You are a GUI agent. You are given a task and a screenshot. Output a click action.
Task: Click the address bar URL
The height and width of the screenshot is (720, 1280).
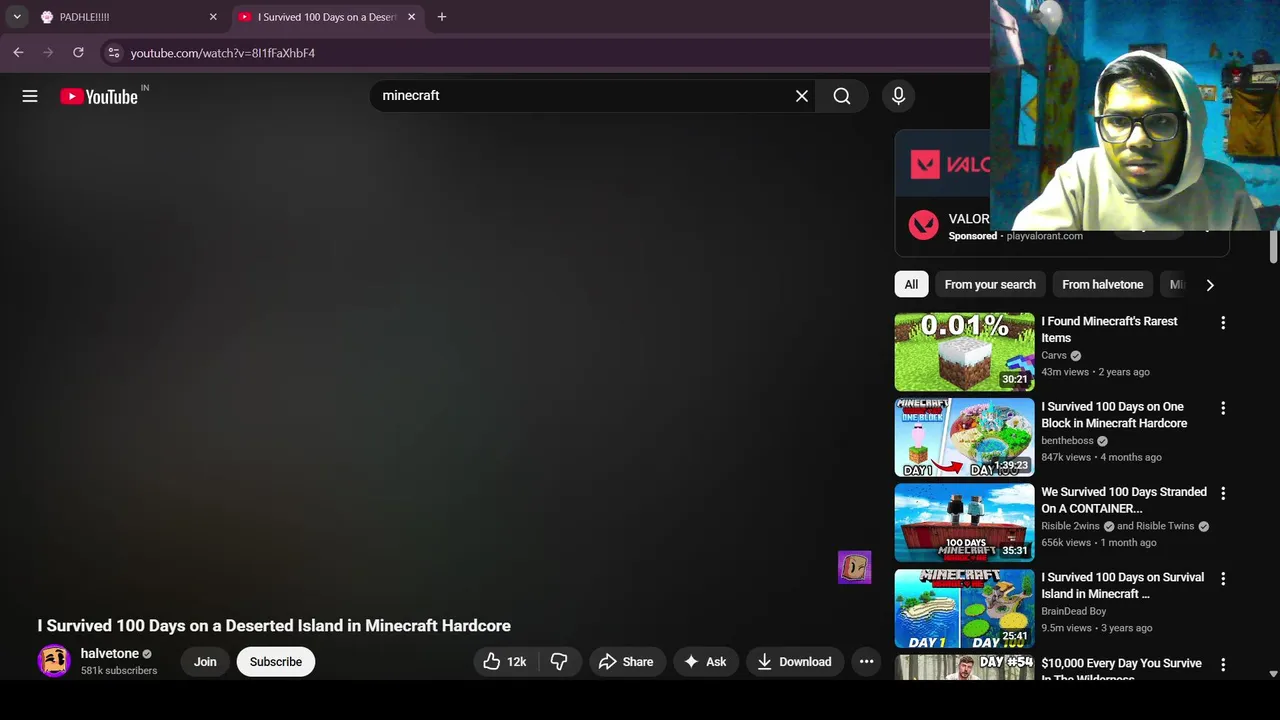223,53
